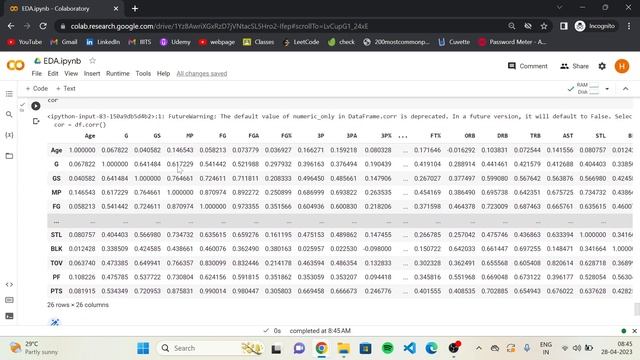
Task: Show hidden system tray icons
Action: point(479,348)
